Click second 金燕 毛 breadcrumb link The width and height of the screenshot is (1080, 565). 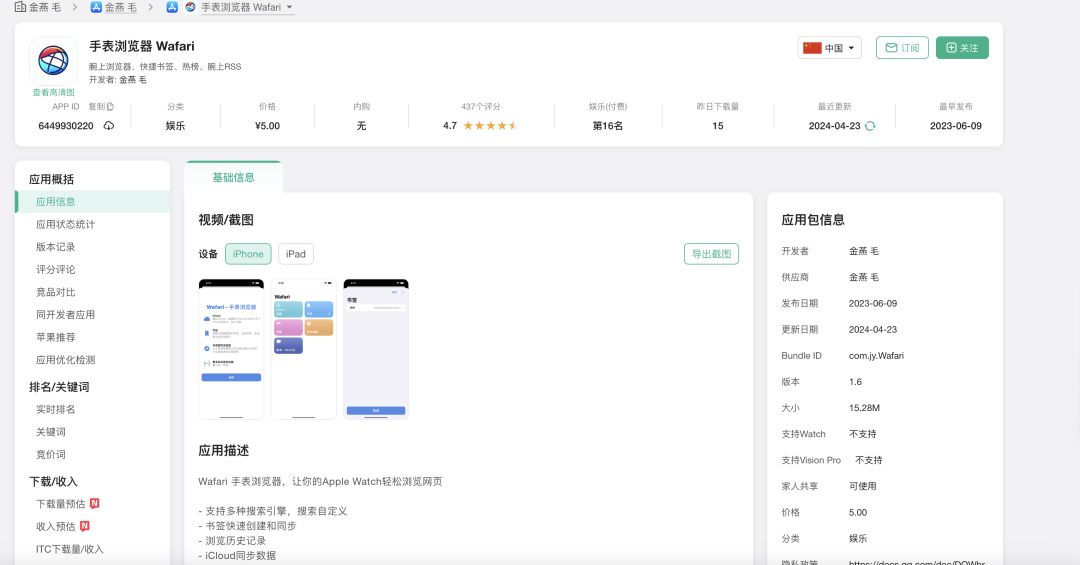coord(121,8)
